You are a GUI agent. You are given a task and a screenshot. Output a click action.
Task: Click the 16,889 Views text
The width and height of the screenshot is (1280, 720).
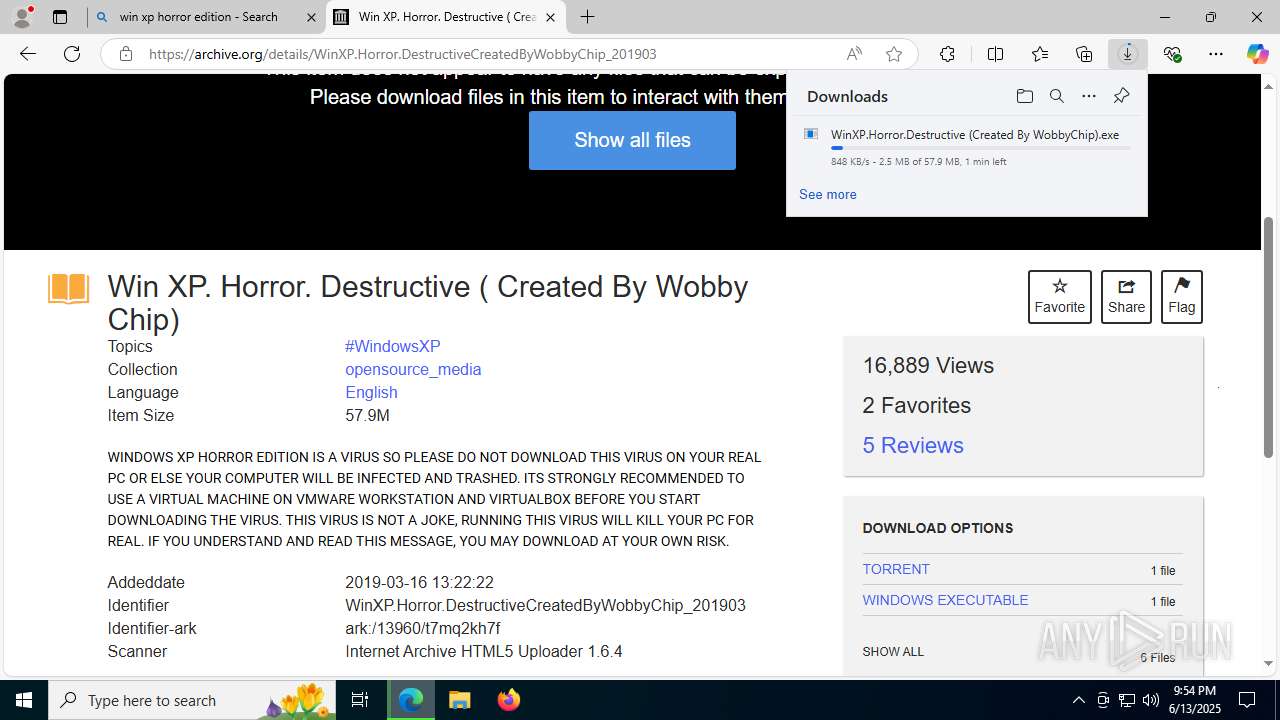coord(928,365)
